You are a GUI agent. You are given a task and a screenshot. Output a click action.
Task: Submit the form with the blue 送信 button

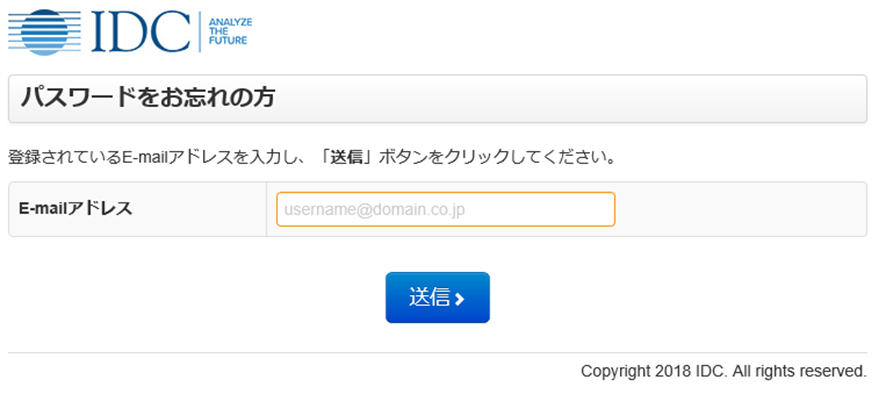[437, 297]
